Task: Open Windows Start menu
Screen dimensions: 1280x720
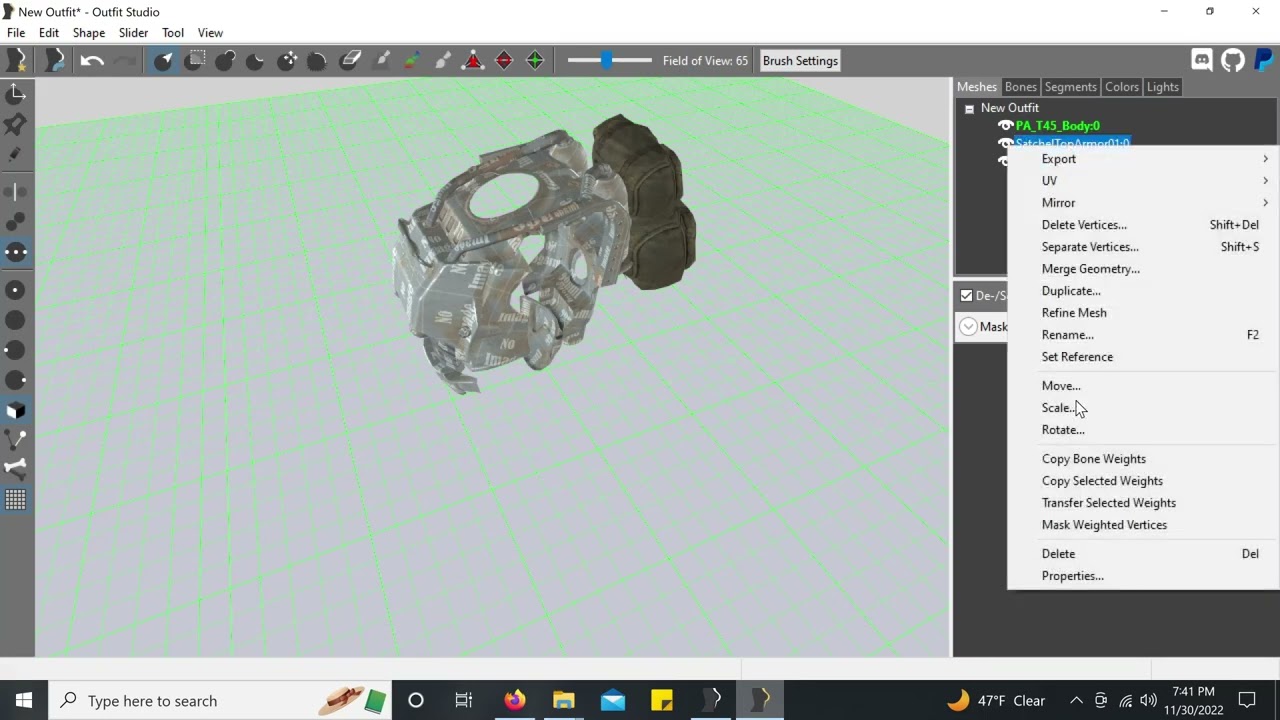Action: (24, 700)
